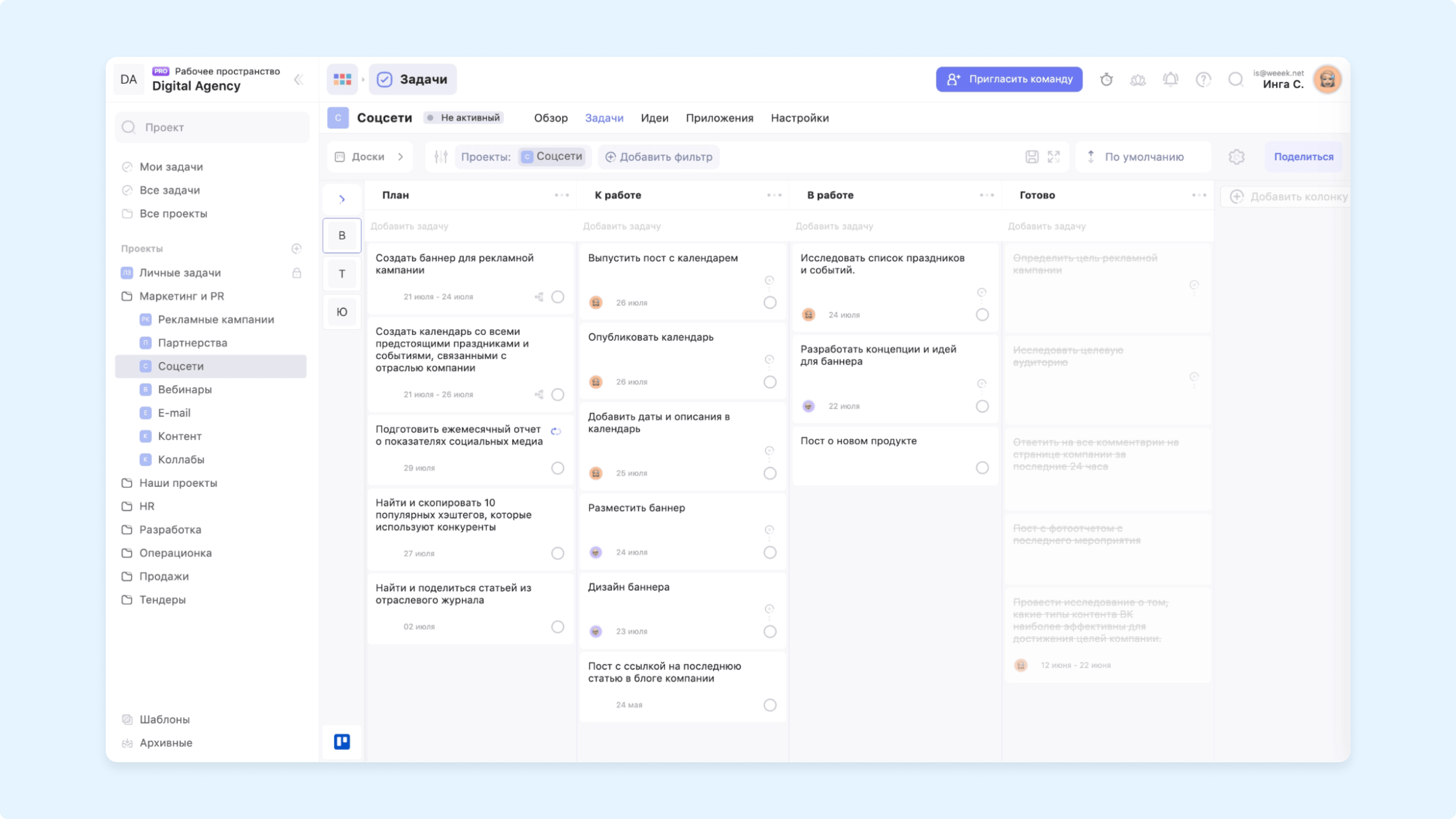Complete Исследовать список праздников task

coord(982,315)
